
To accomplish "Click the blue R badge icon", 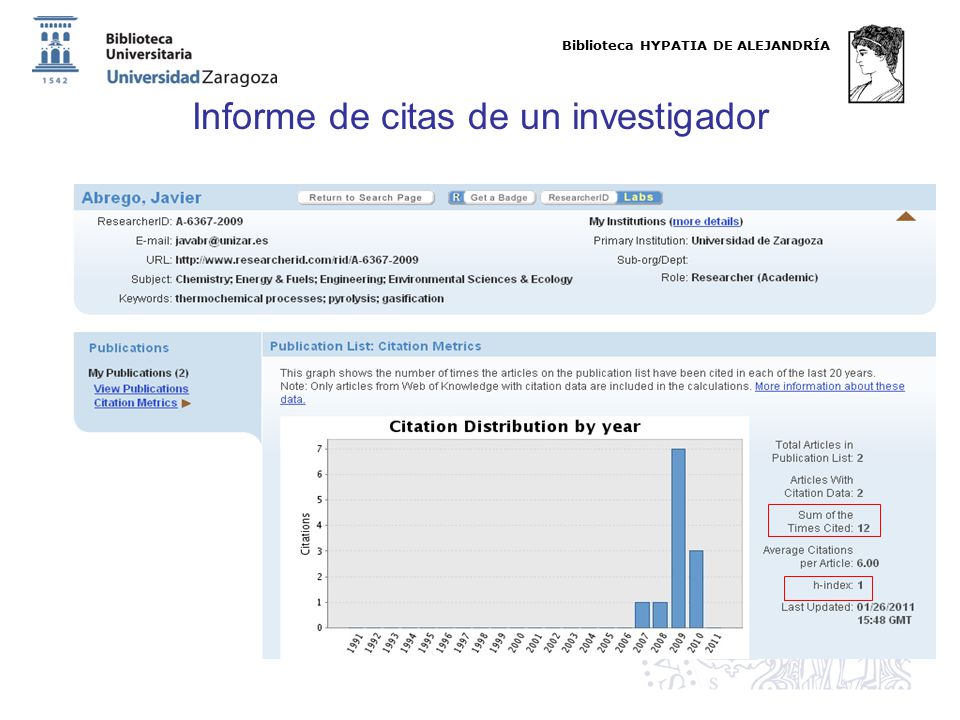I will (x=456, y=197).
